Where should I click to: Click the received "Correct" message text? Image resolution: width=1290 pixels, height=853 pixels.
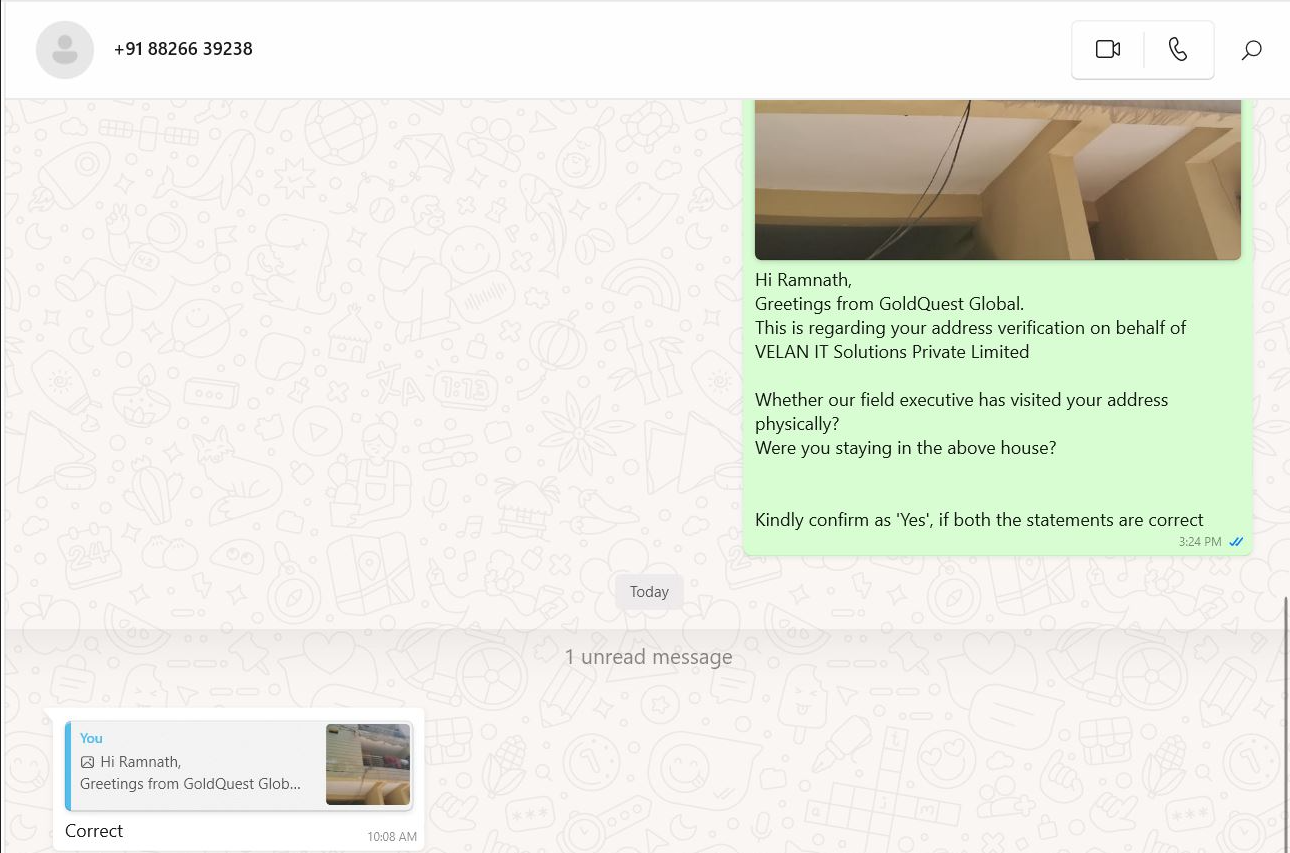pos(94,831)
